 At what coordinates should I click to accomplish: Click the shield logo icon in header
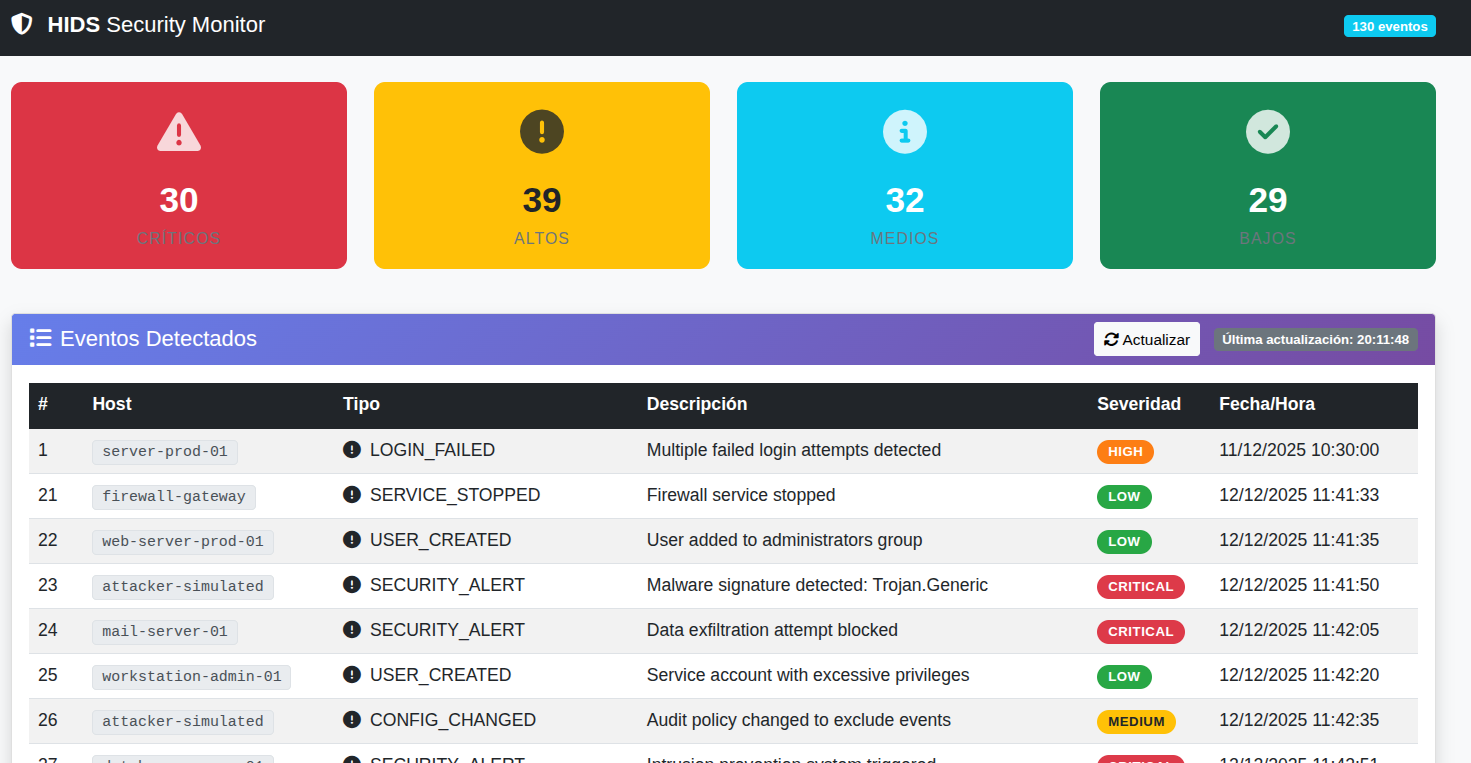click(x=22, y=25)
